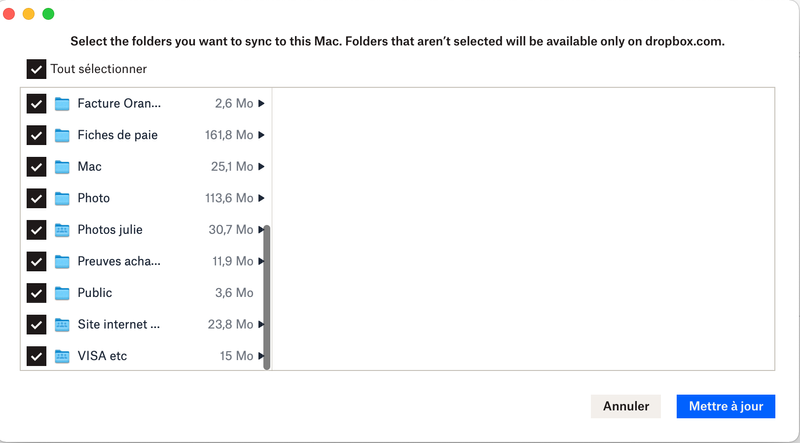Click the Fiches de paie folder icon

[x=63, y=135]
